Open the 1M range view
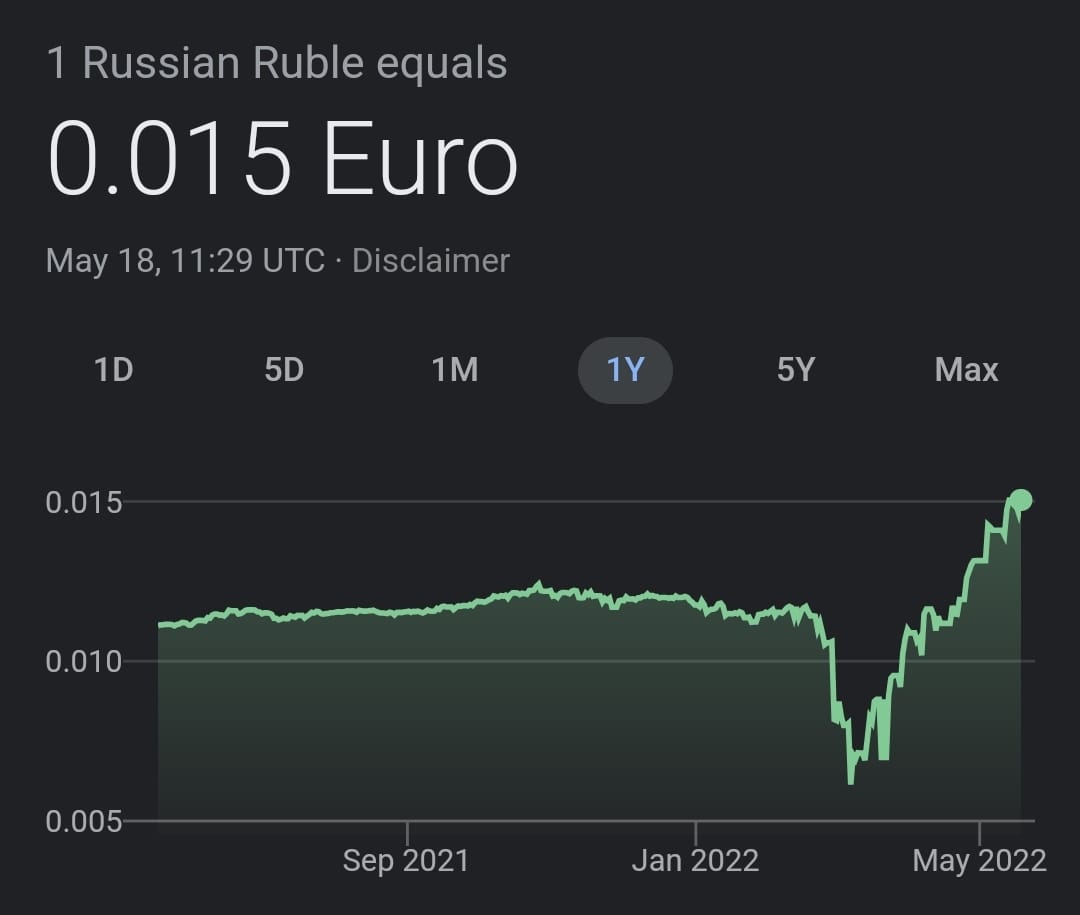The width and height of the screenshot is (1080, 915). [x=455, y=370]
